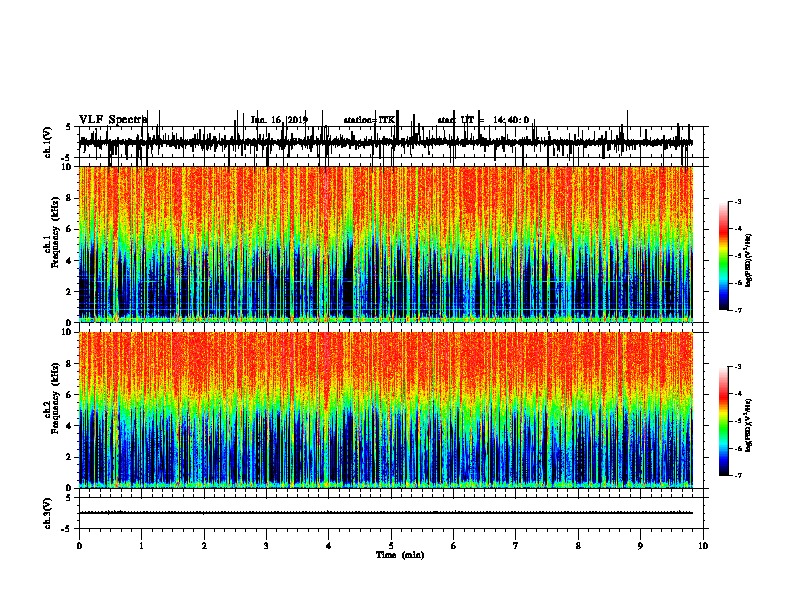Click the flat ch.3 voltage trace
Viewport: 792px width, 612px height.
pos(386,513)
